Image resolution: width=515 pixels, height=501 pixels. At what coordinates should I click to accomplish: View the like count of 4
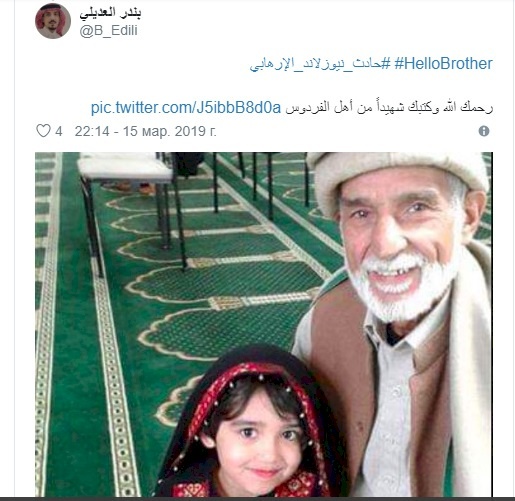pyautogui.click(x=59, y=131)
